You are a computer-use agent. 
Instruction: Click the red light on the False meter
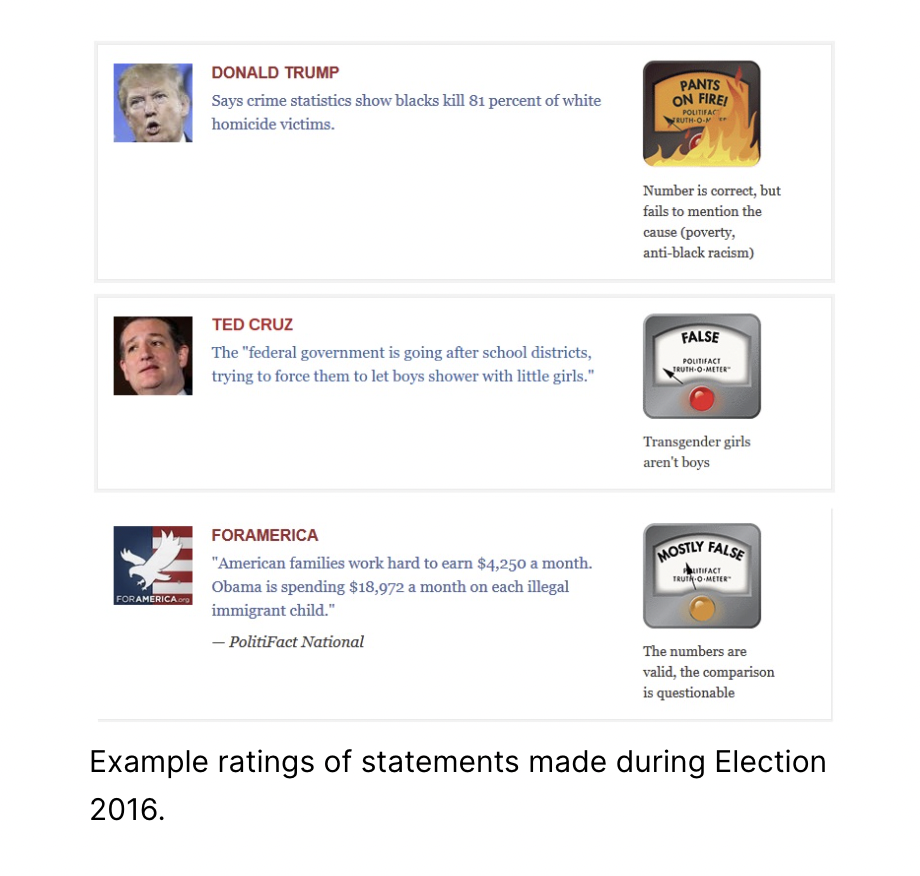tap(701, 399)
